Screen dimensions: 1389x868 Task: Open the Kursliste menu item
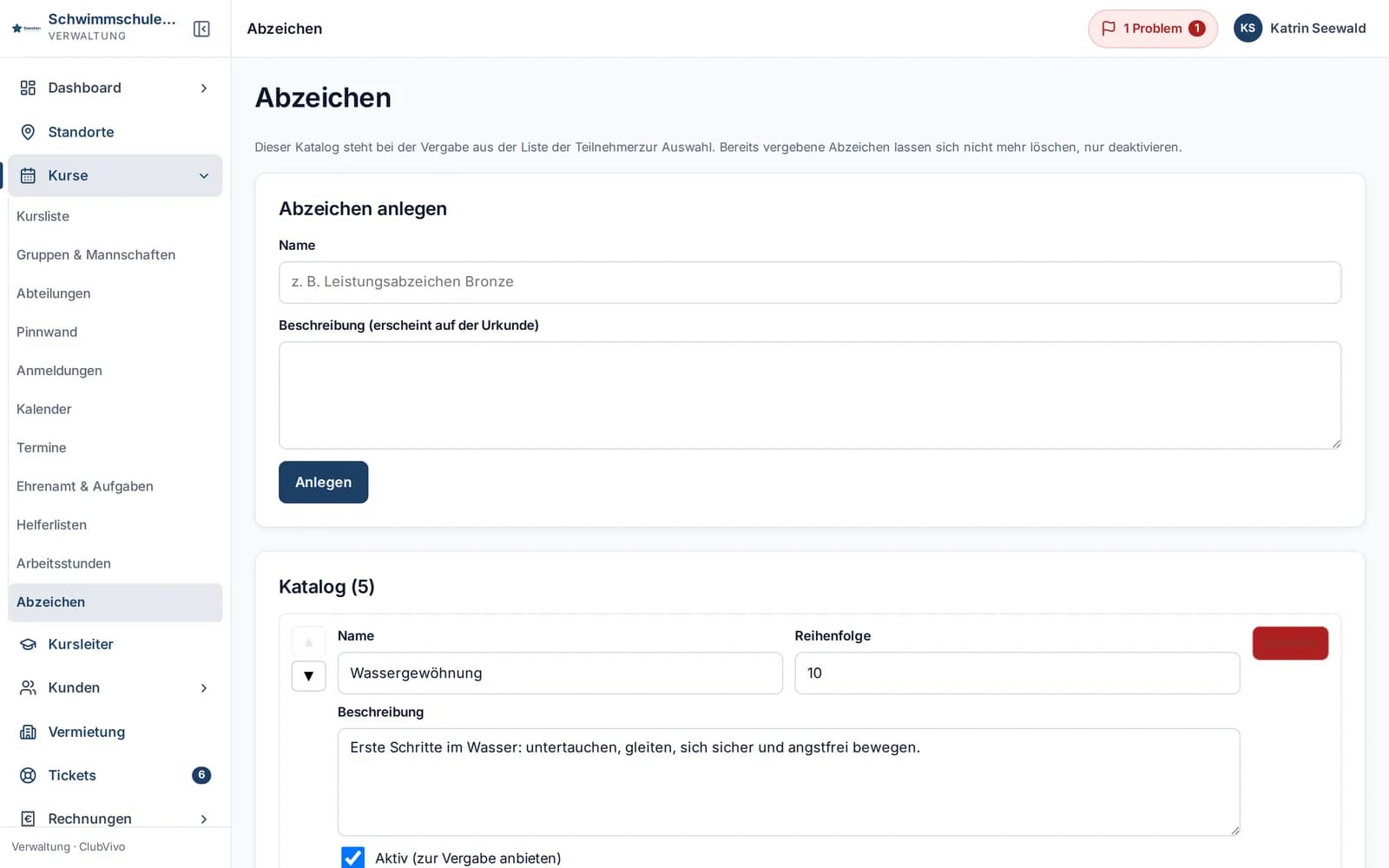115,216
